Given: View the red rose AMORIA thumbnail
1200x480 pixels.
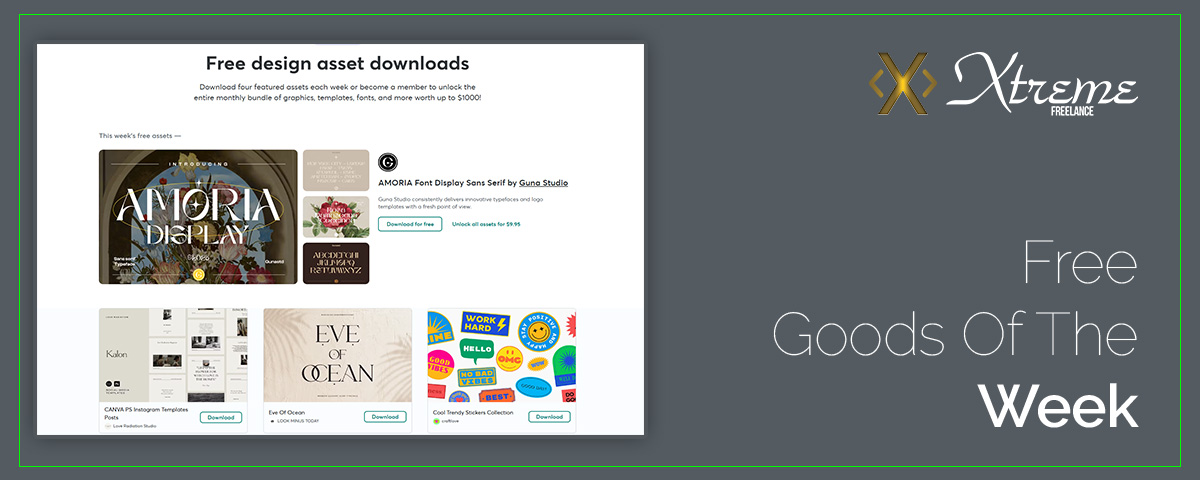Looking at the screenshot, I should tap(336, 217).
